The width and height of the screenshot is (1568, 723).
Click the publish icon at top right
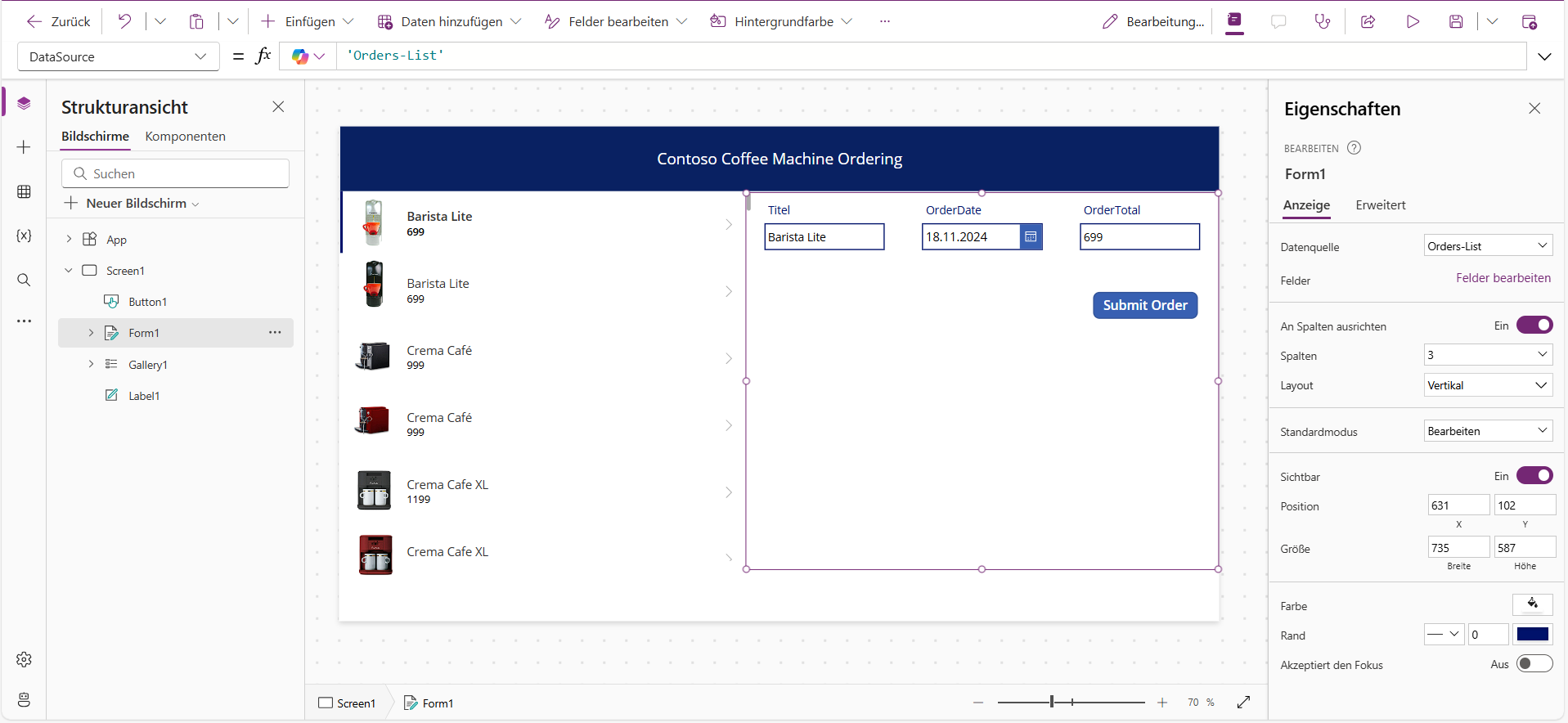coord(1529,22)
